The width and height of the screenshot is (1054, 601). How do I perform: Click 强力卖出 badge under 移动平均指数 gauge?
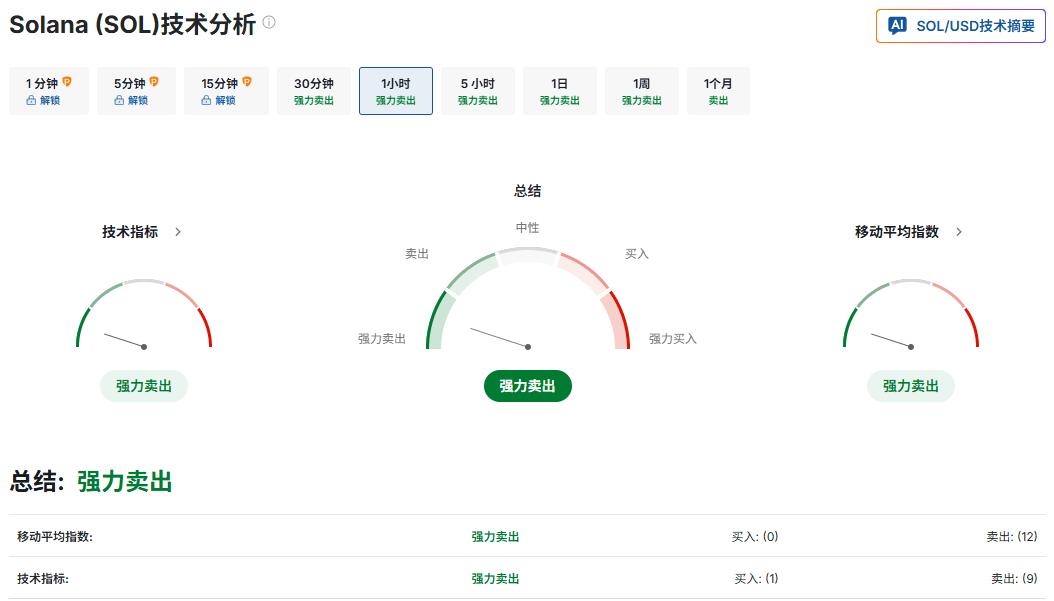911,386
